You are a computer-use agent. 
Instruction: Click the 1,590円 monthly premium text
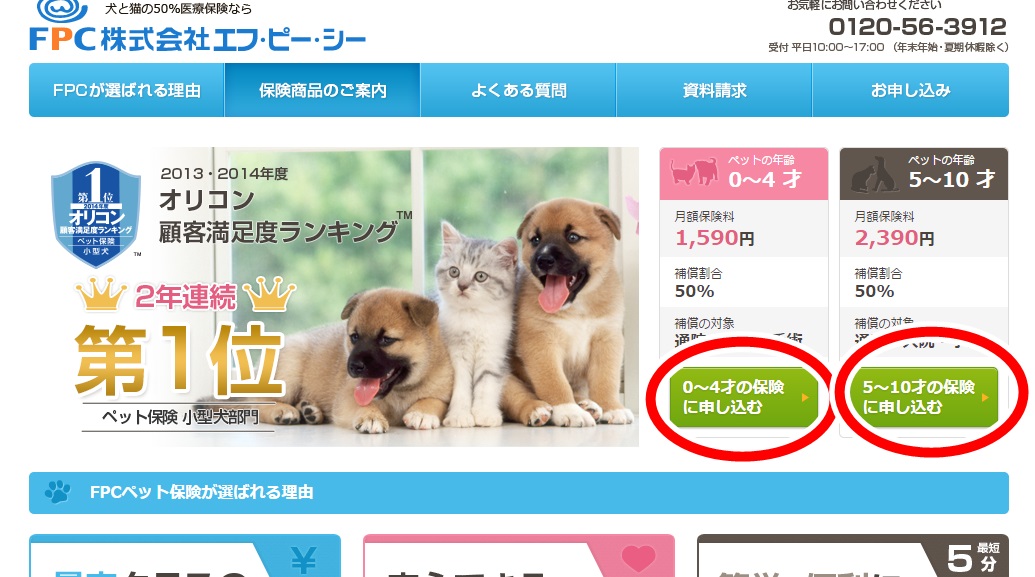tap(714, 238)
